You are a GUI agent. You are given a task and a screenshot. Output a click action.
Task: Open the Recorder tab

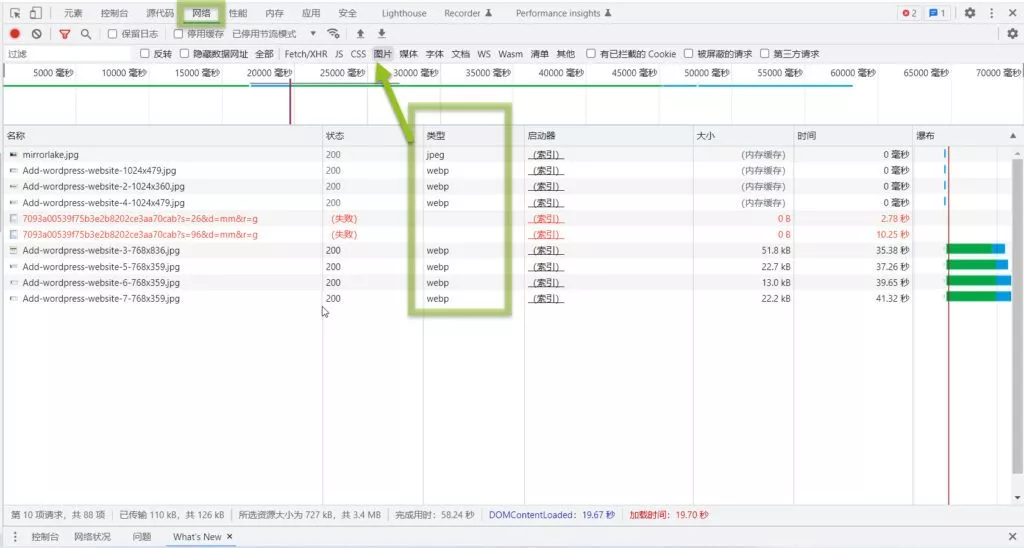click(468, 13)
